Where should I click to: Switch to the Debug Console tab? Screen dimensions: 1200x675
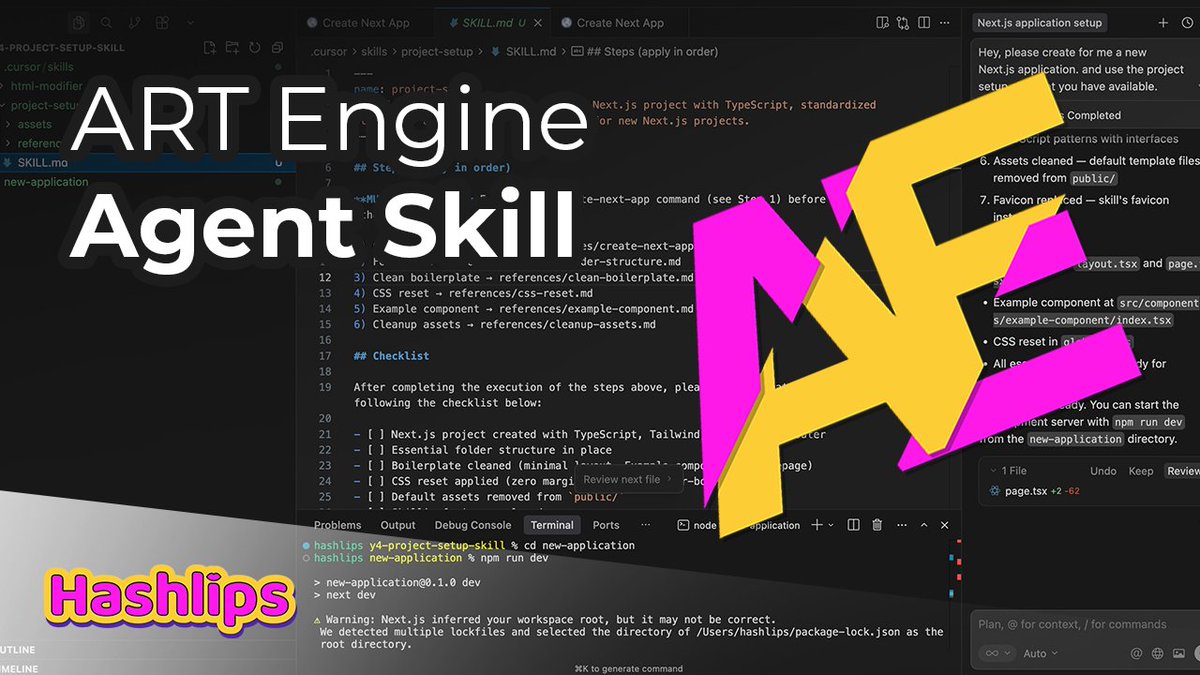(472, 525)
